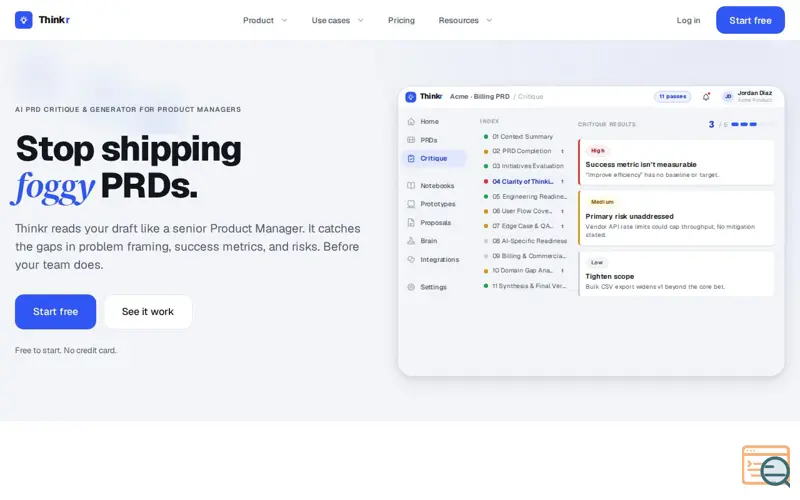Click the High severity tag
The height and width of the screenshot is (500, 800).
[597, 151]
